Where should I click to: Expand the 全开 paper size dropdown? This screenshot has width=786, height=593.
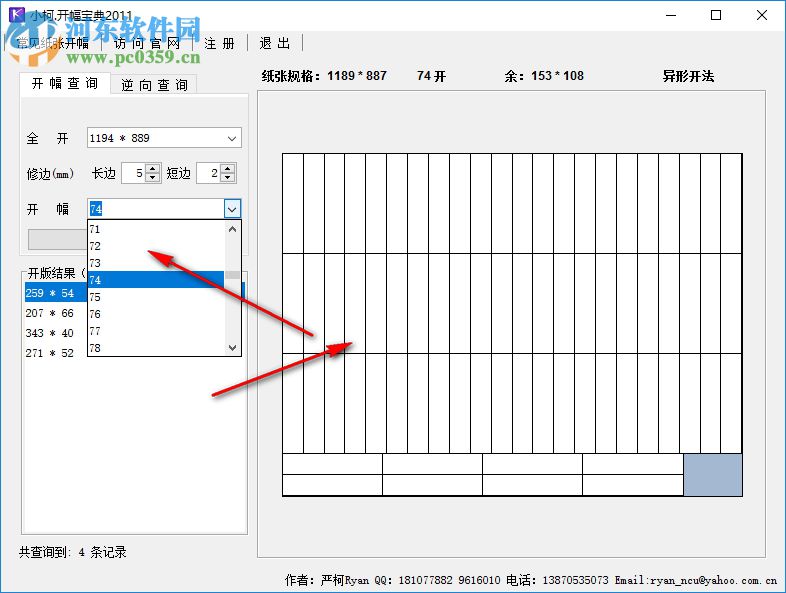[x=232, y=138]
